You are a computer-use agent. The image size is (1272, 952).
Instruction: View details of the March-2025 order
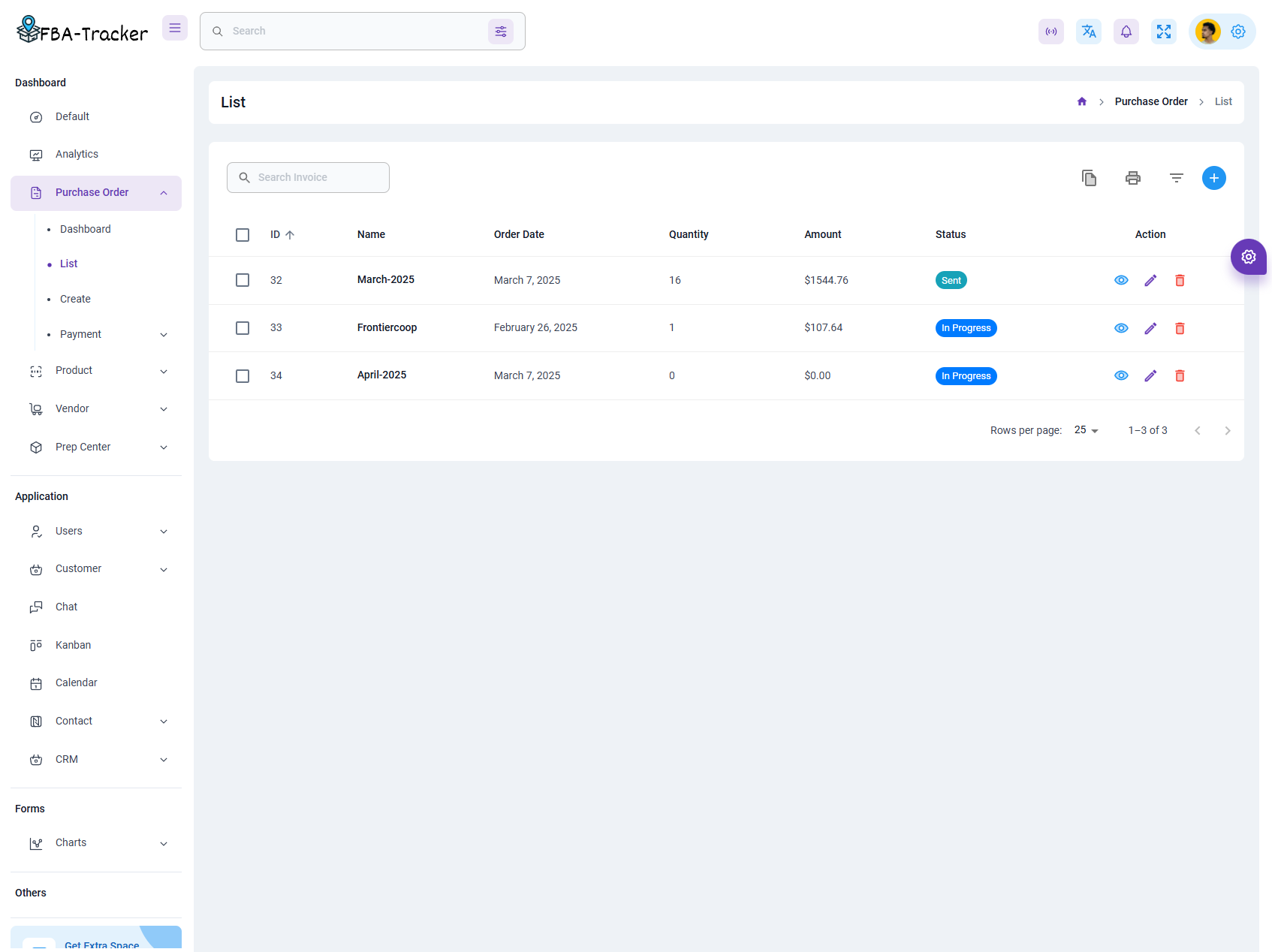coord(1121,280)
